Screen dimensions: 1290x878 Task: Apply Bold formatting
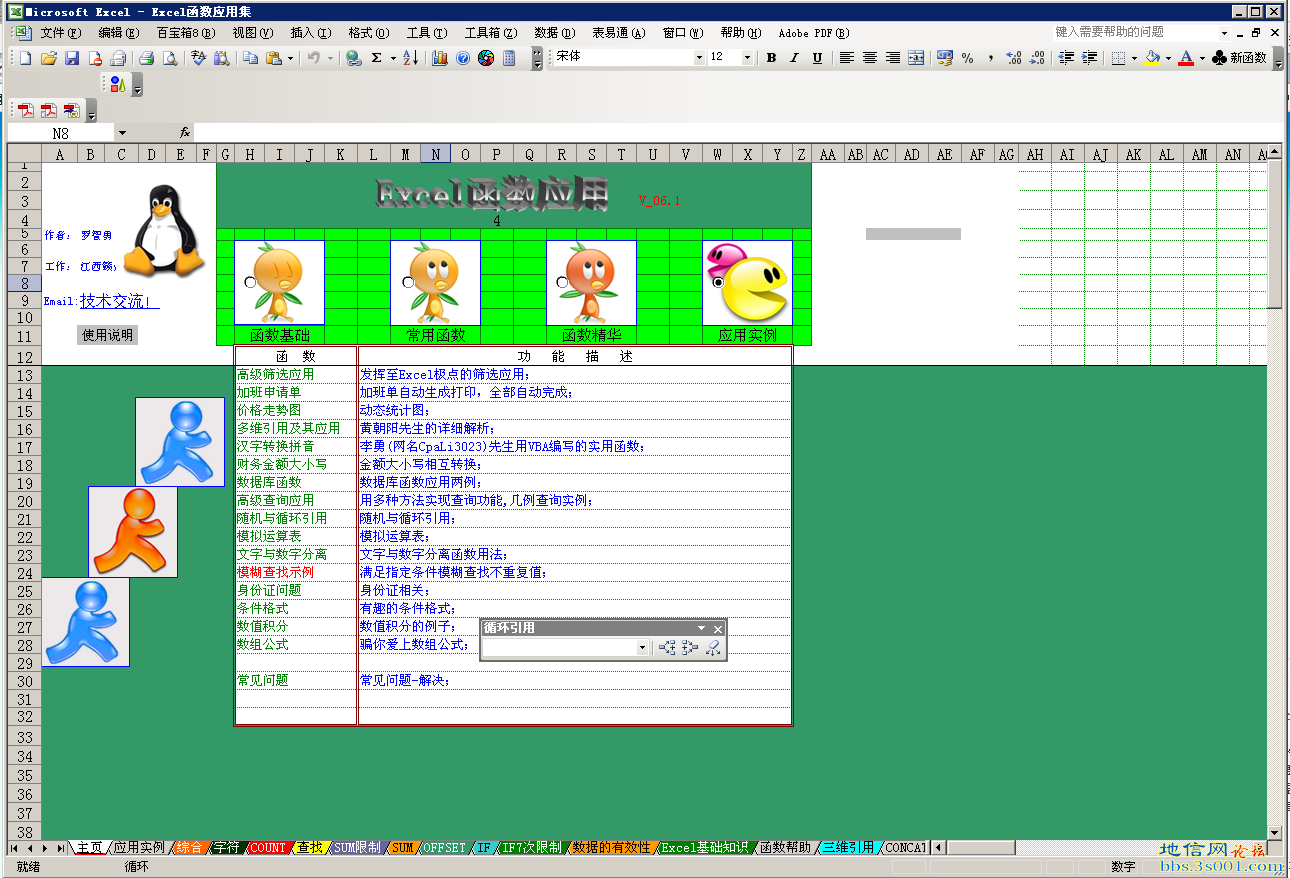click(x=771, y=58)
